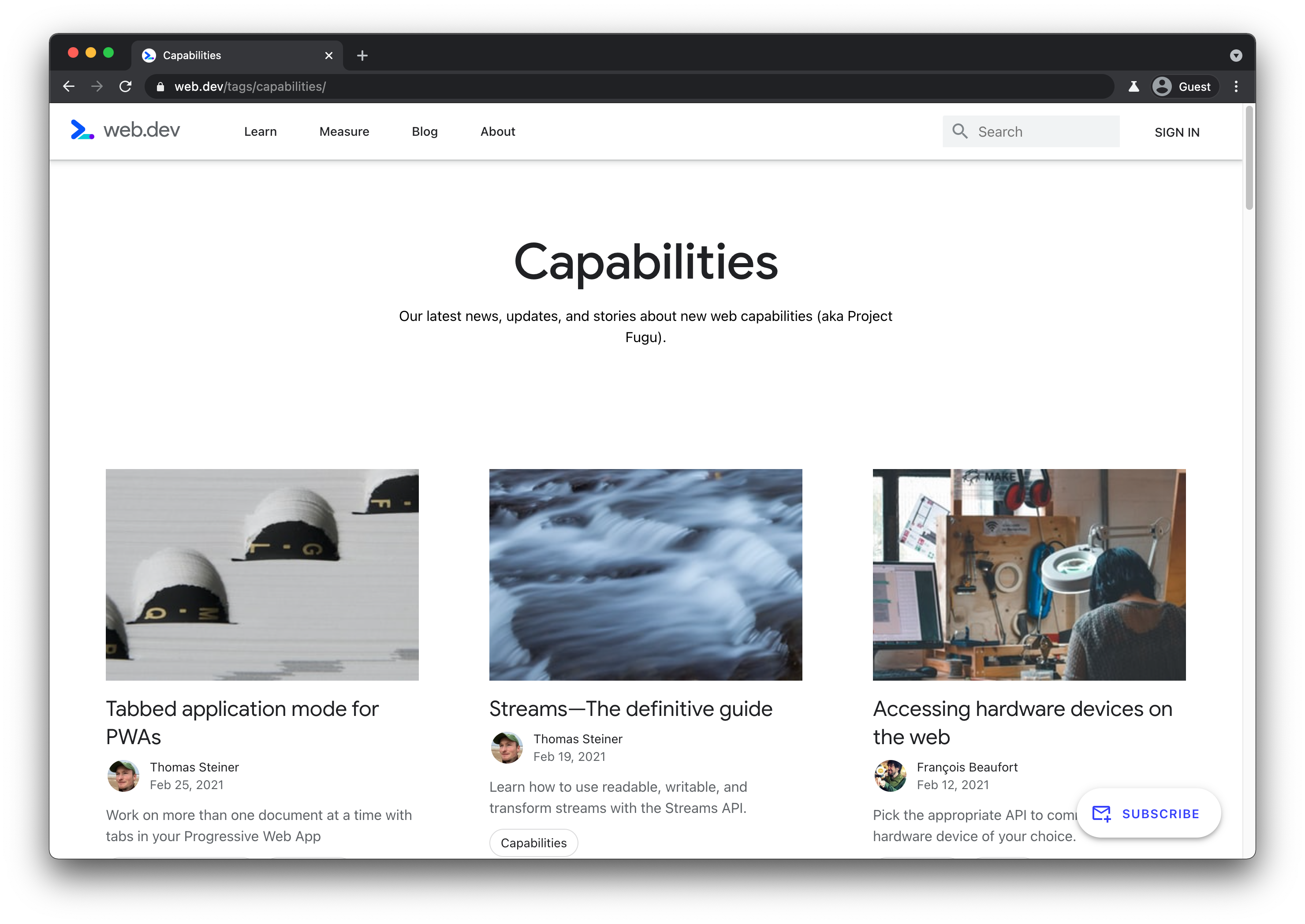The width and height of the screenshot is (1305, 924).
Task: Select the Learn menu item
Action: tap(261, 131)
